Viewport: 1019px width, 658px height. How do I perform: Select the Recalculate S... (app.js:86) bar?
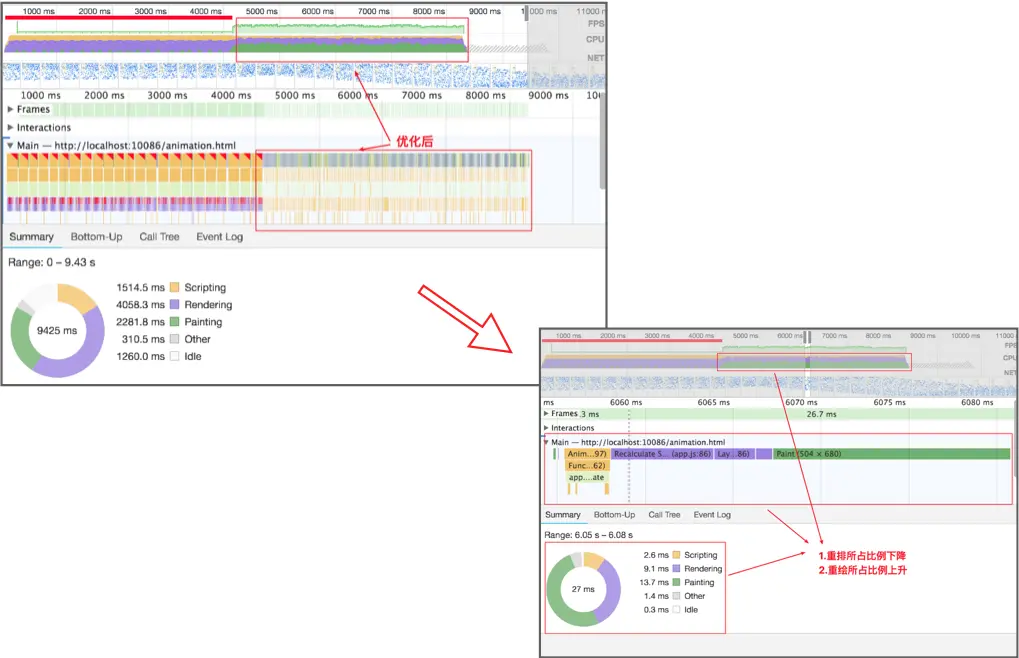pyautogui.click(x=662, y=454)
